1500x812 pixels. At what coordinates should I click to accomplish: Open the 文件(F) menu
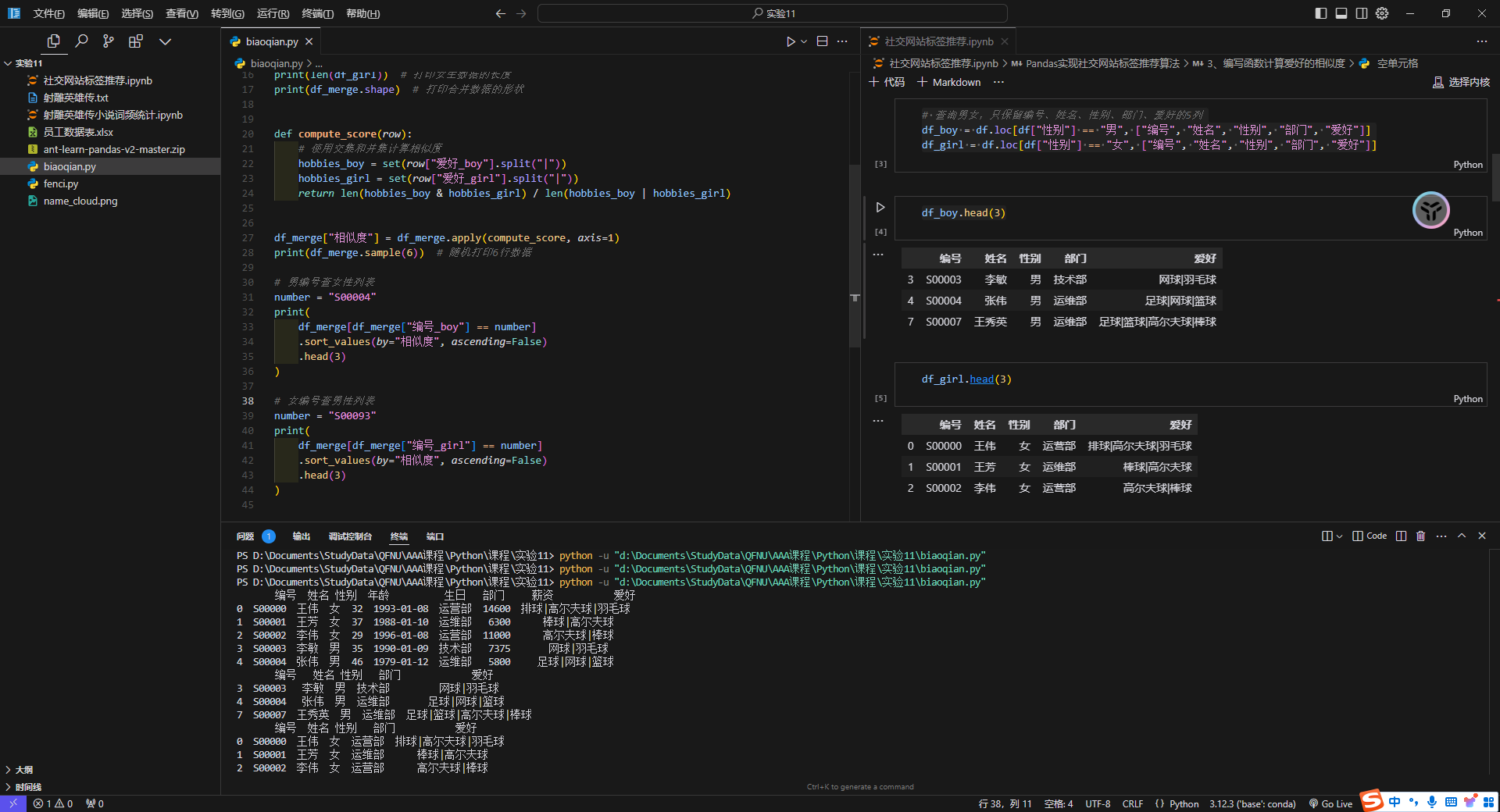[x=48, y=13]
